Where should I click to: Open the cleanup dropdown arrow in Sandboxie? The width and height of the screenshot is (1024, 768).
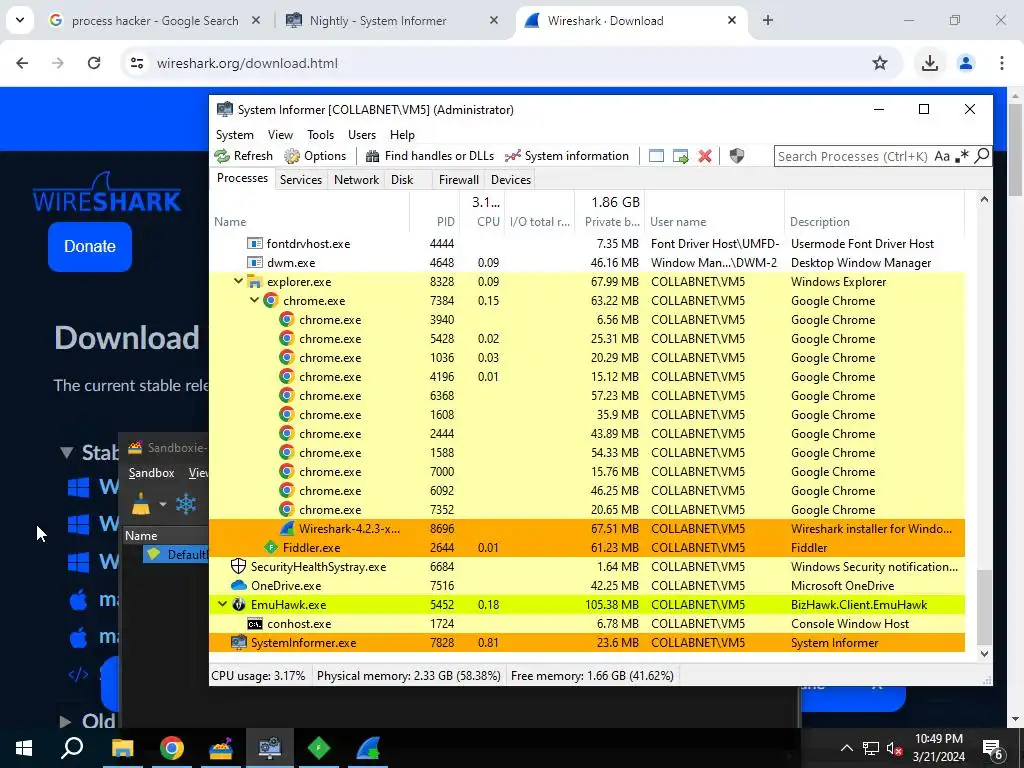point(163,504)
